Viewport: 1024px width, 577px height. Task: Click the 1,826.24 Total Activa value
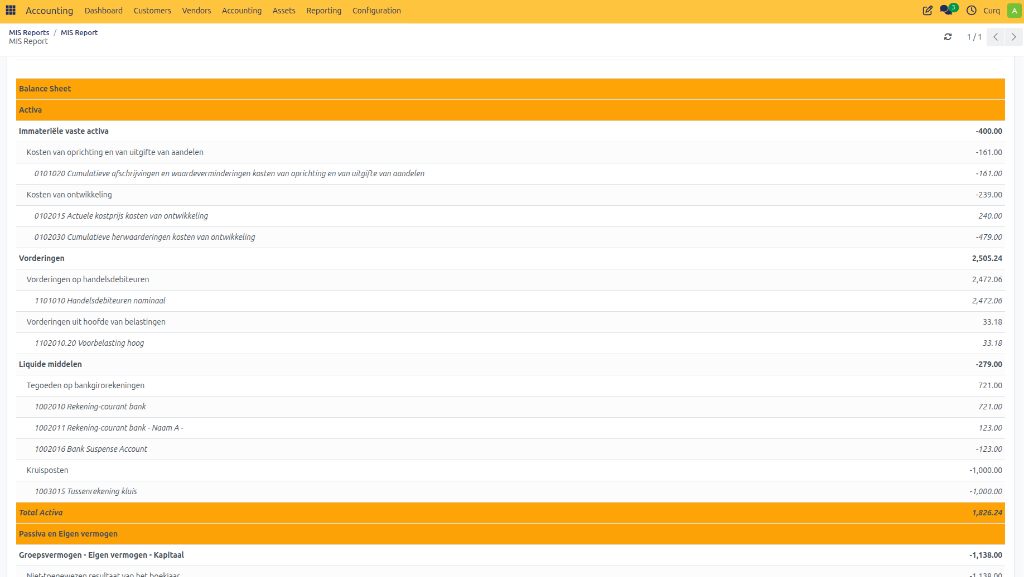[x=987, y=512]
